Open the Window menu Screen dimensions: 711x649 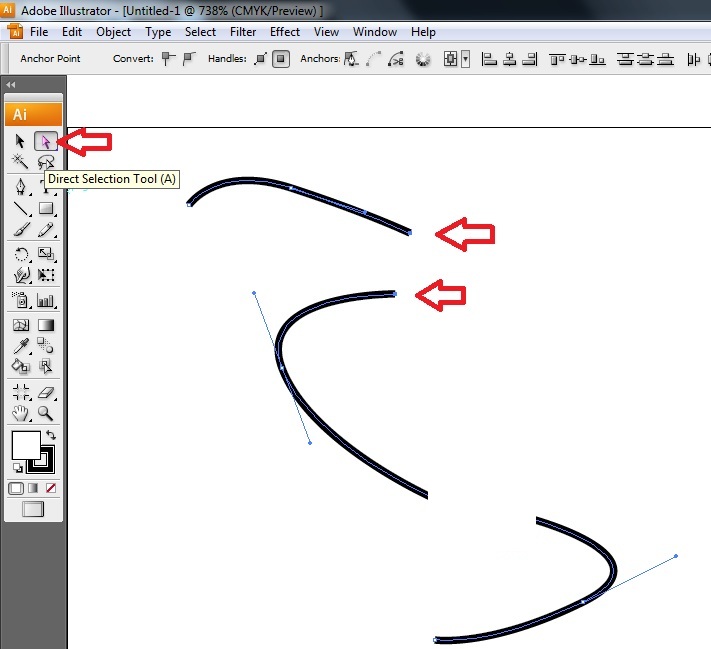pos(375,32)
